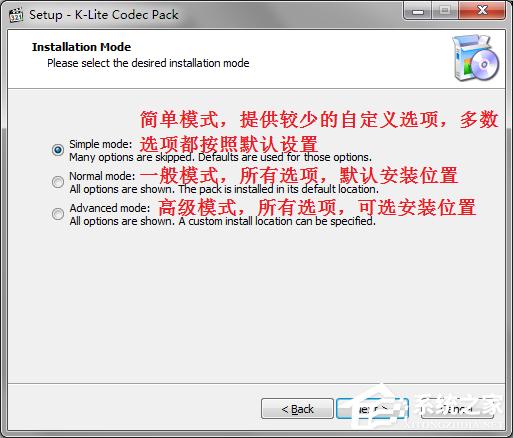The height and width of the screenshot is (438, 513).
Task: Click the 'Installation Mode' heading
Action: point(81,47)
